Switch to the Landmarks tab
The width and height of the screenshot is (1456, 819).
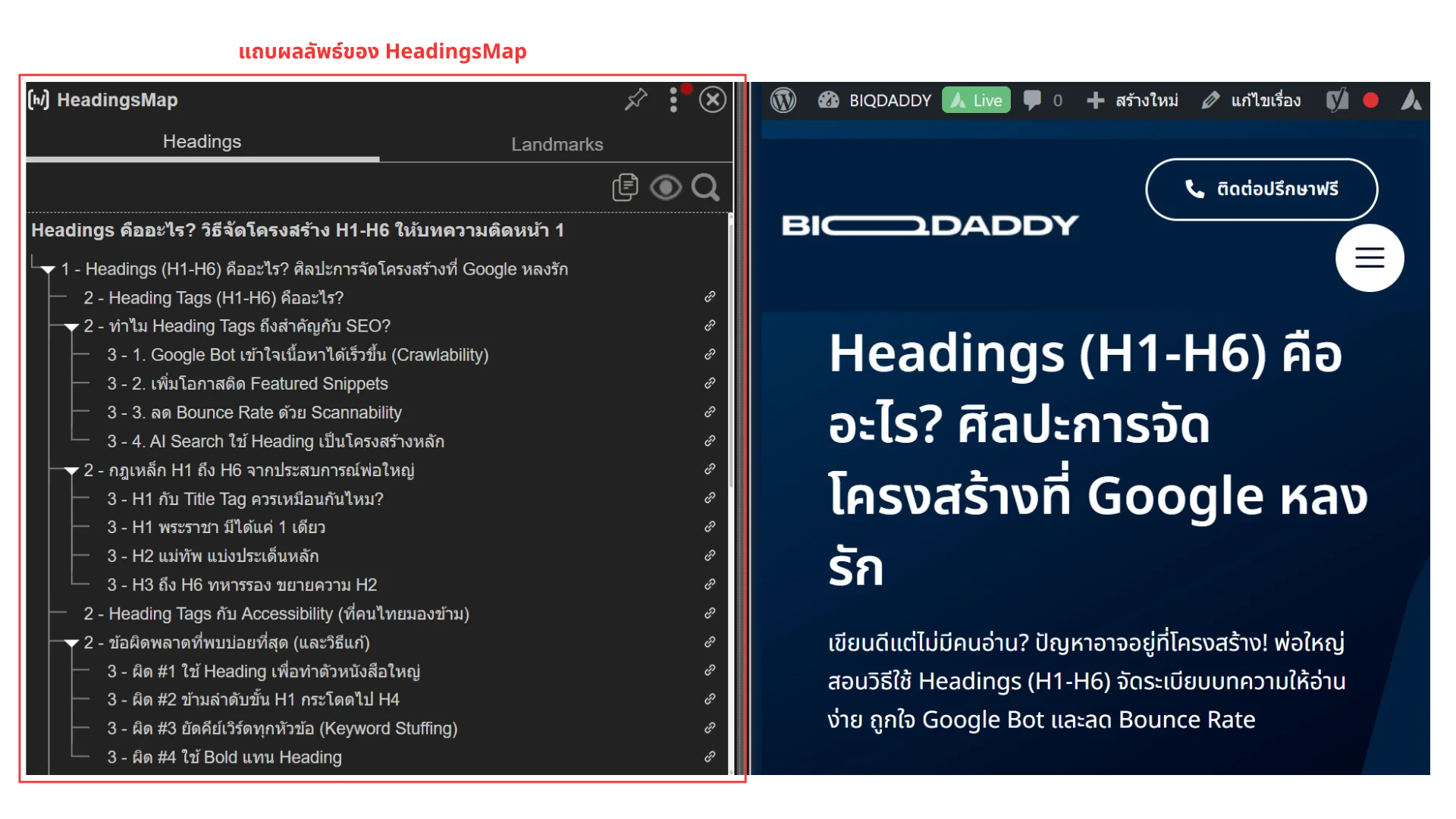click(x=557, y=144)
